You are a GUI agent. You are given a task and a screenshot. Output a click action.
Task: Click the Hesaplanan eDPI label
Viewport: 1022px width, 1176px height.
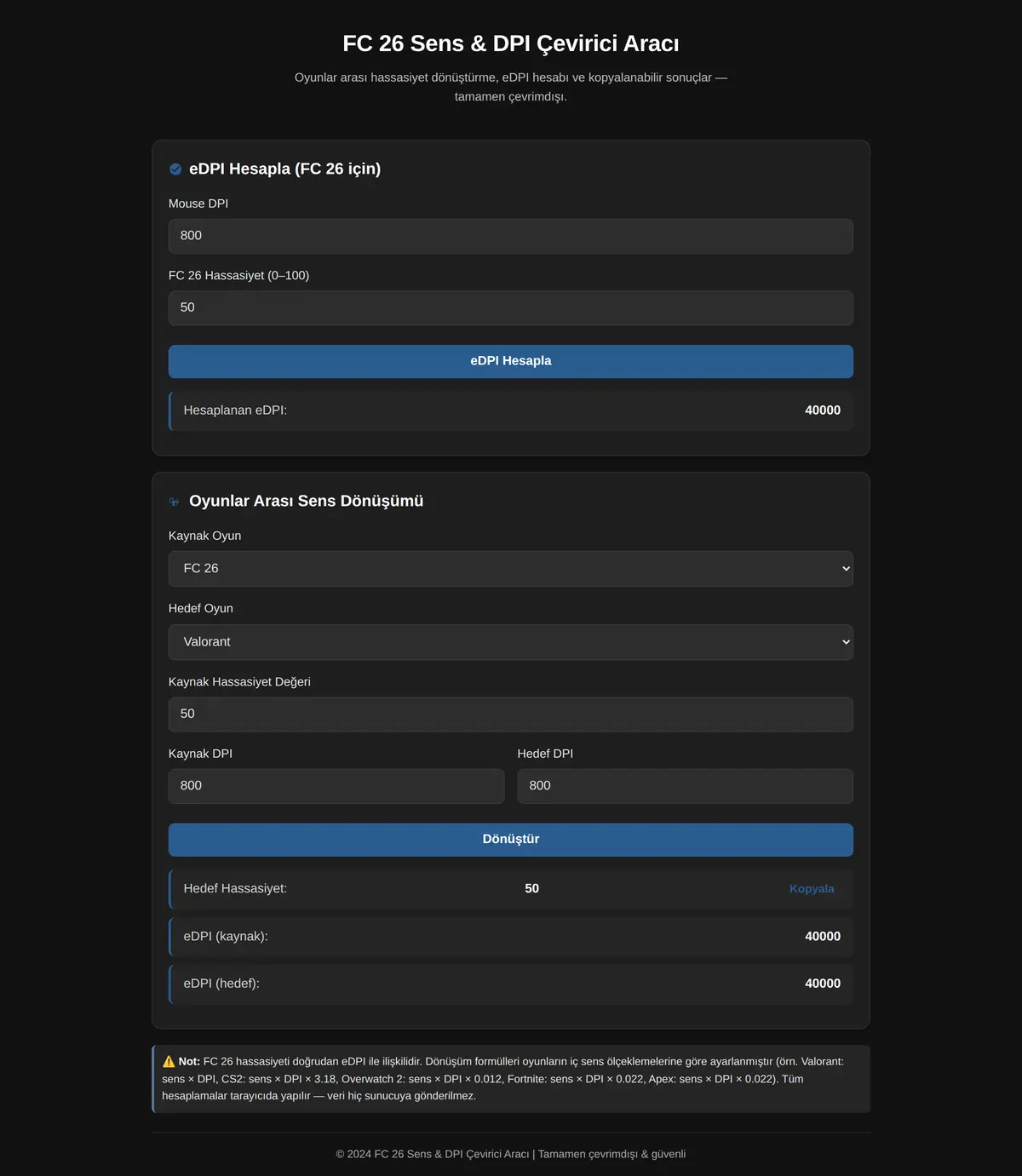tap(235, 410)
